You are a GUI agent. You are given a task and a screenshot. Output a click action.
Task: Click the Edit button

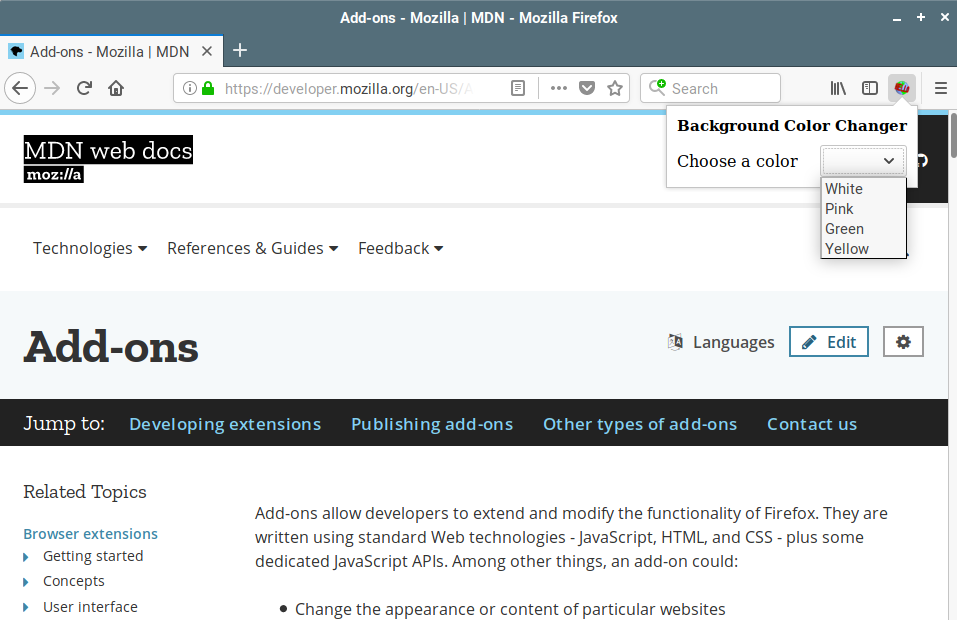click(x=829, y=342)
